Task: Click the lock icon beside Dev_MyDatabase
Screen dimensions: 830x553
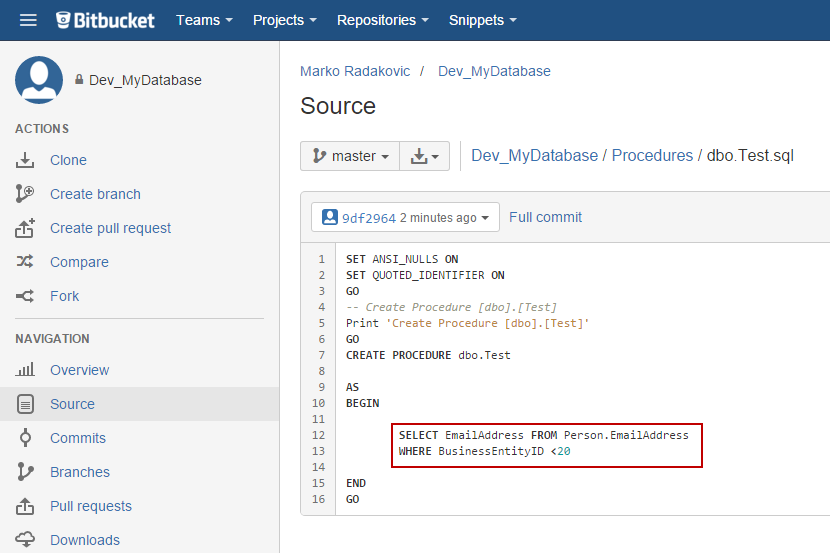Action: coord(79,79)
